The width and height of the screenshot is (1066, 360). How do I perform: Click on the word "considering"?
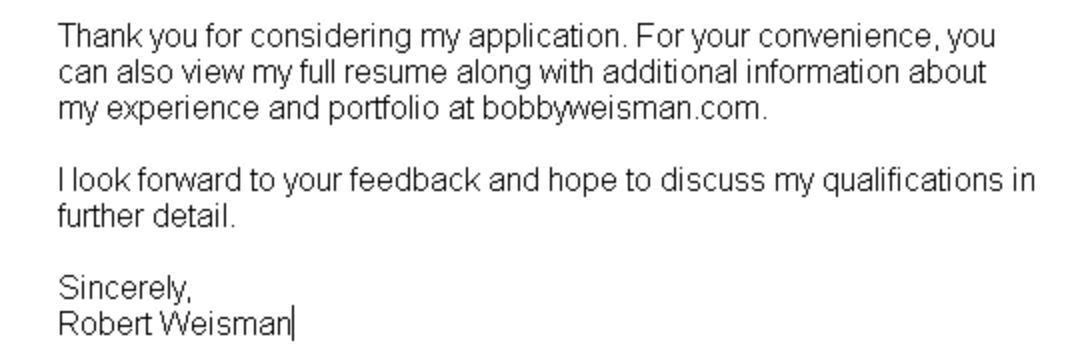[x=330, y=36]
